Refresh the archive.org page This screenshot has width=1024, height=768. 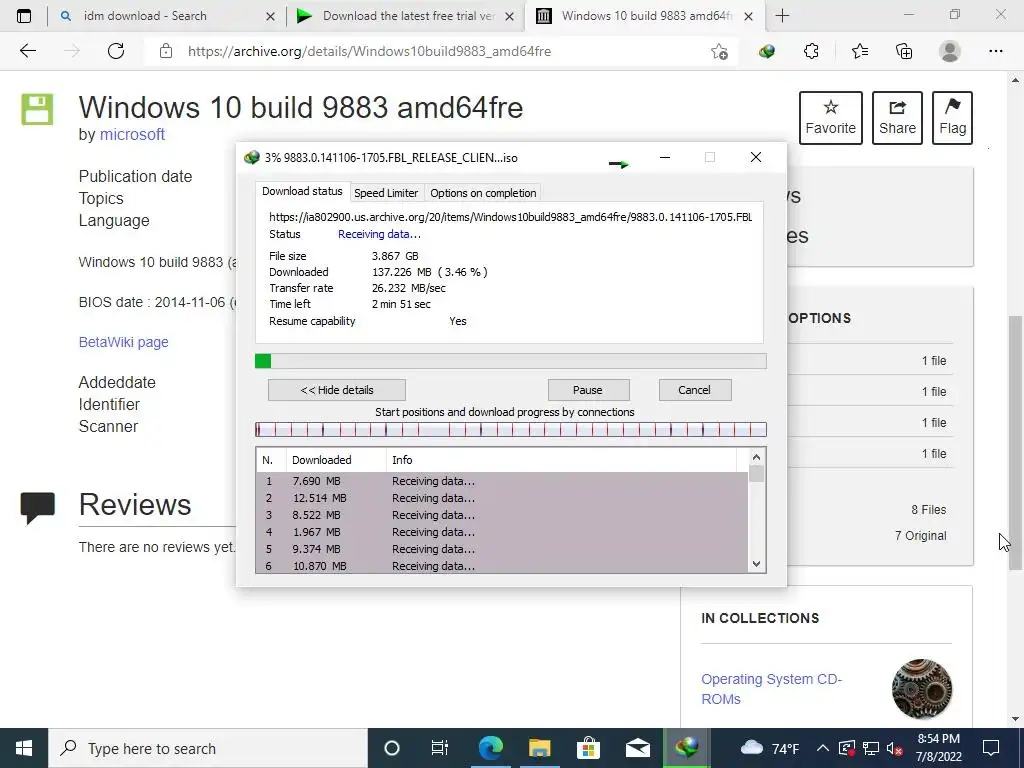pyautogui.click(x=116, y=51)
